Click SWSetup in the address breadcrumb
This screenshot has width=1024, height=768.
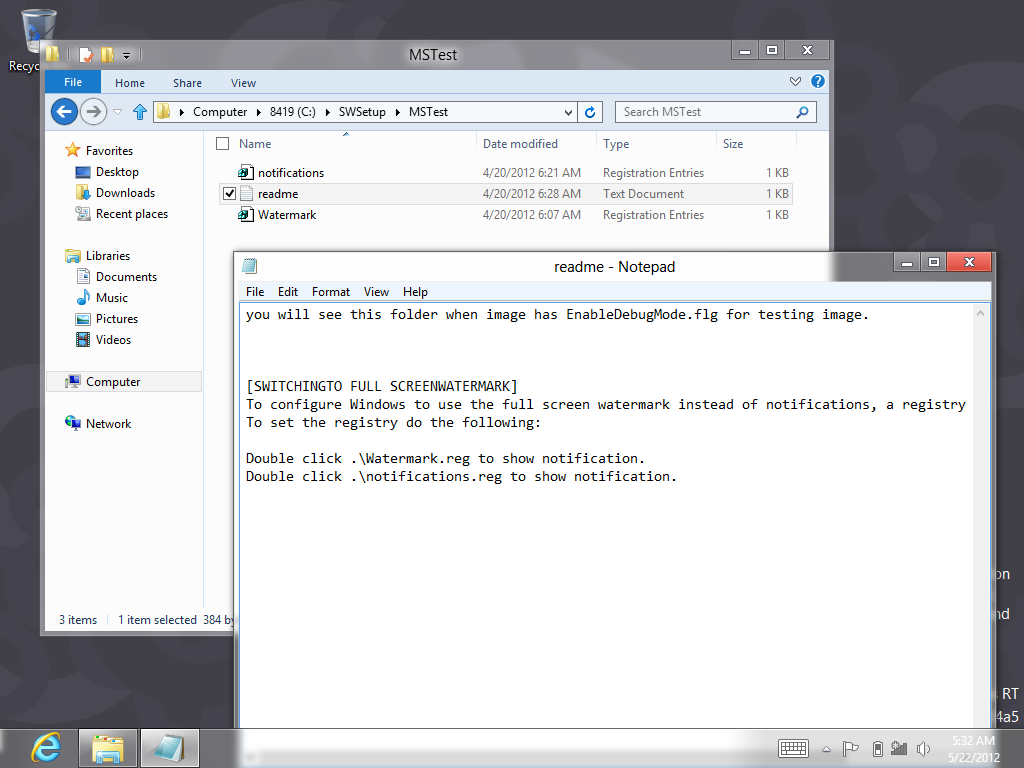[x=361, y=112]
